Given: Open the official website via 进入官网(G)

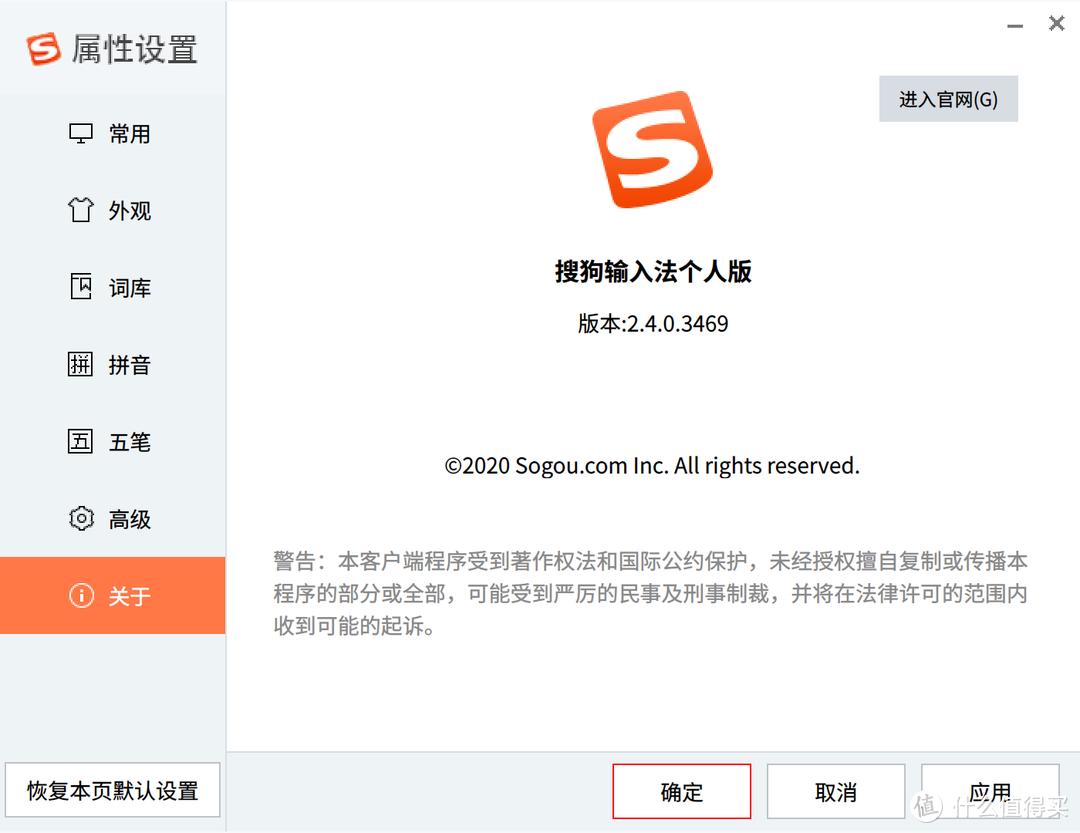Looking at the screenshot, I should [x=947, y=98].
